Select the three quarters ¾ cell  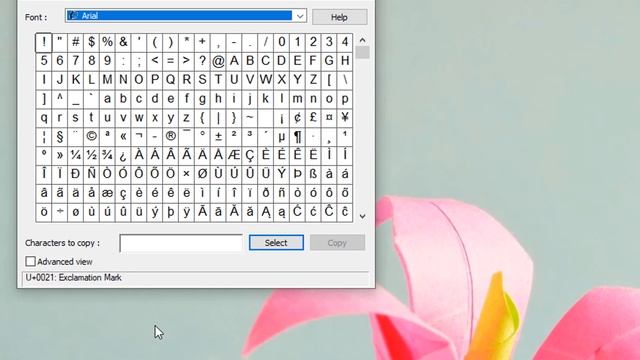pos(107,155)
